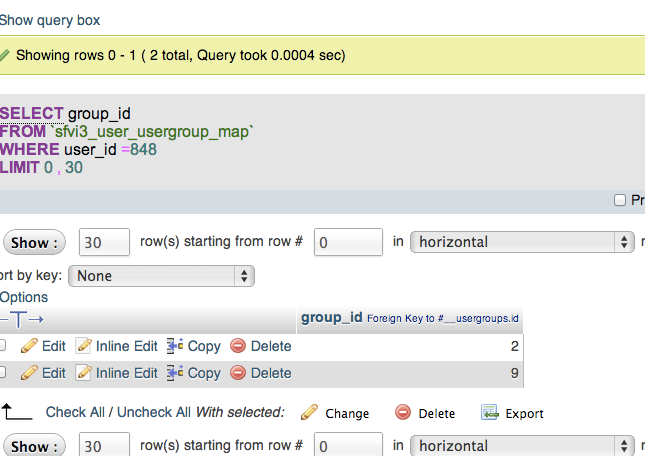Image resolution: width=645 pixels, height=456 pixels.
Task: Click the top starting row number field
Action: pos(348,242)
